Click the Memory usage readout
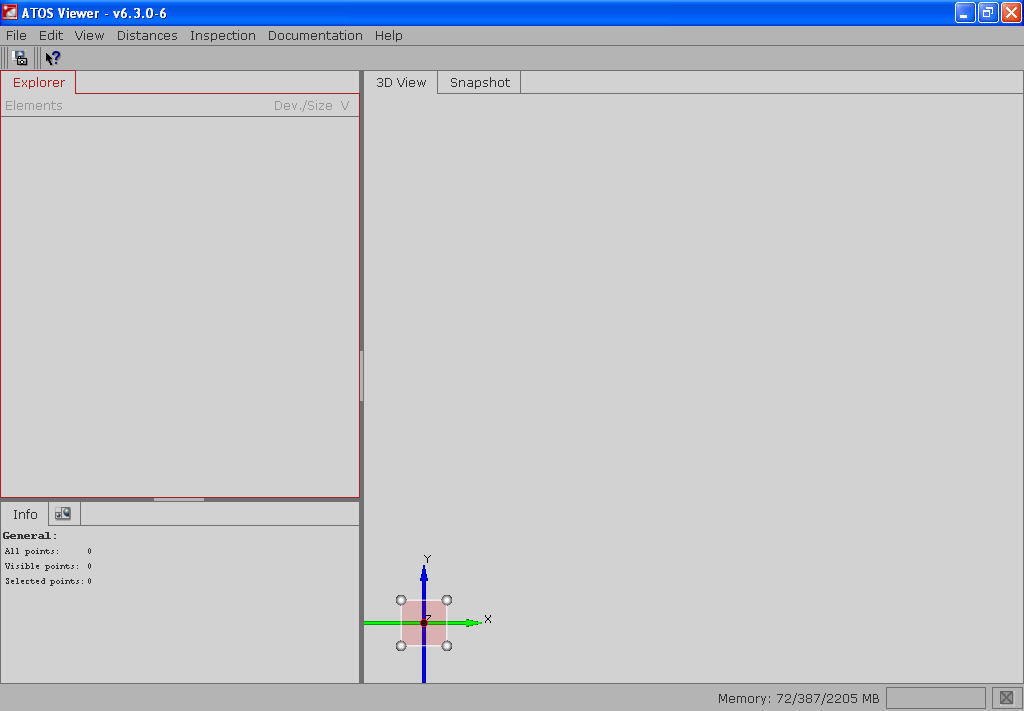The width and height of the screenshot is (1024, 711). pyautogui.click(x=798, y=699)
